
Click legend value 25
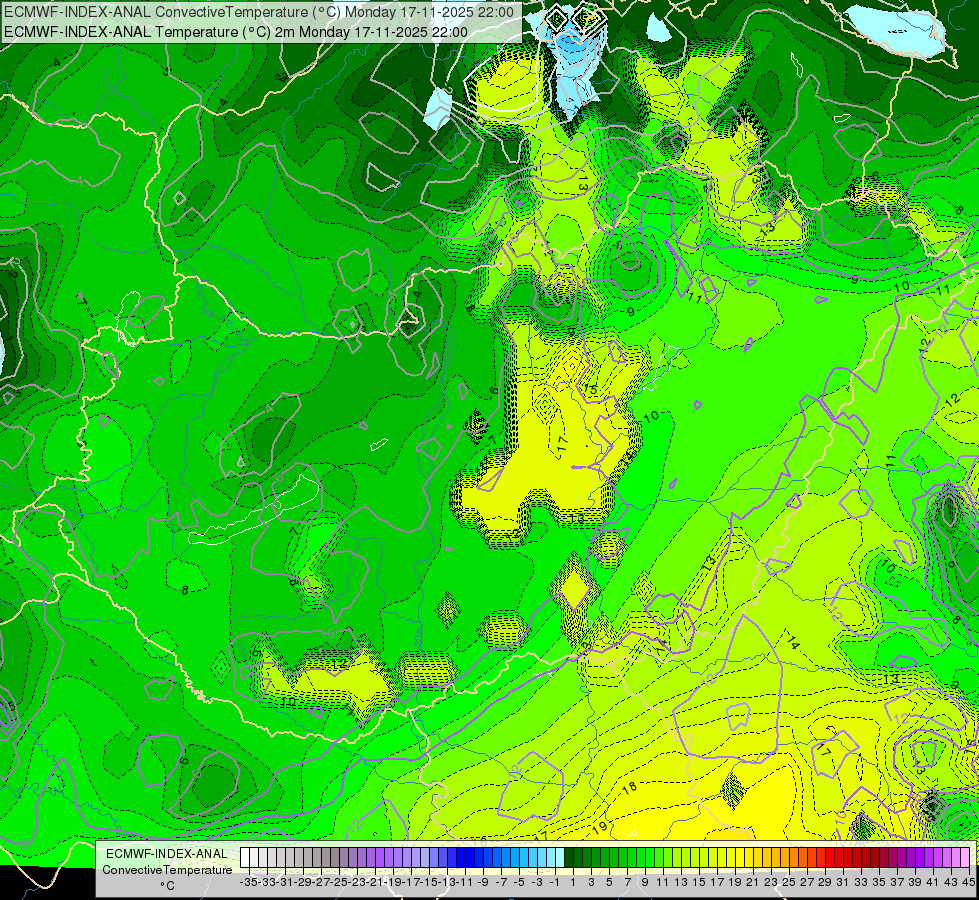[789, 883]
